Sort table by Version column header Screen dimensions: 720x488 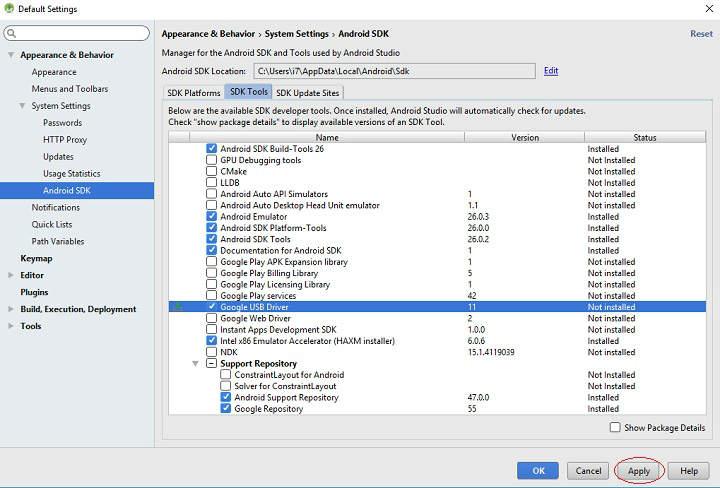coord(525,137)
